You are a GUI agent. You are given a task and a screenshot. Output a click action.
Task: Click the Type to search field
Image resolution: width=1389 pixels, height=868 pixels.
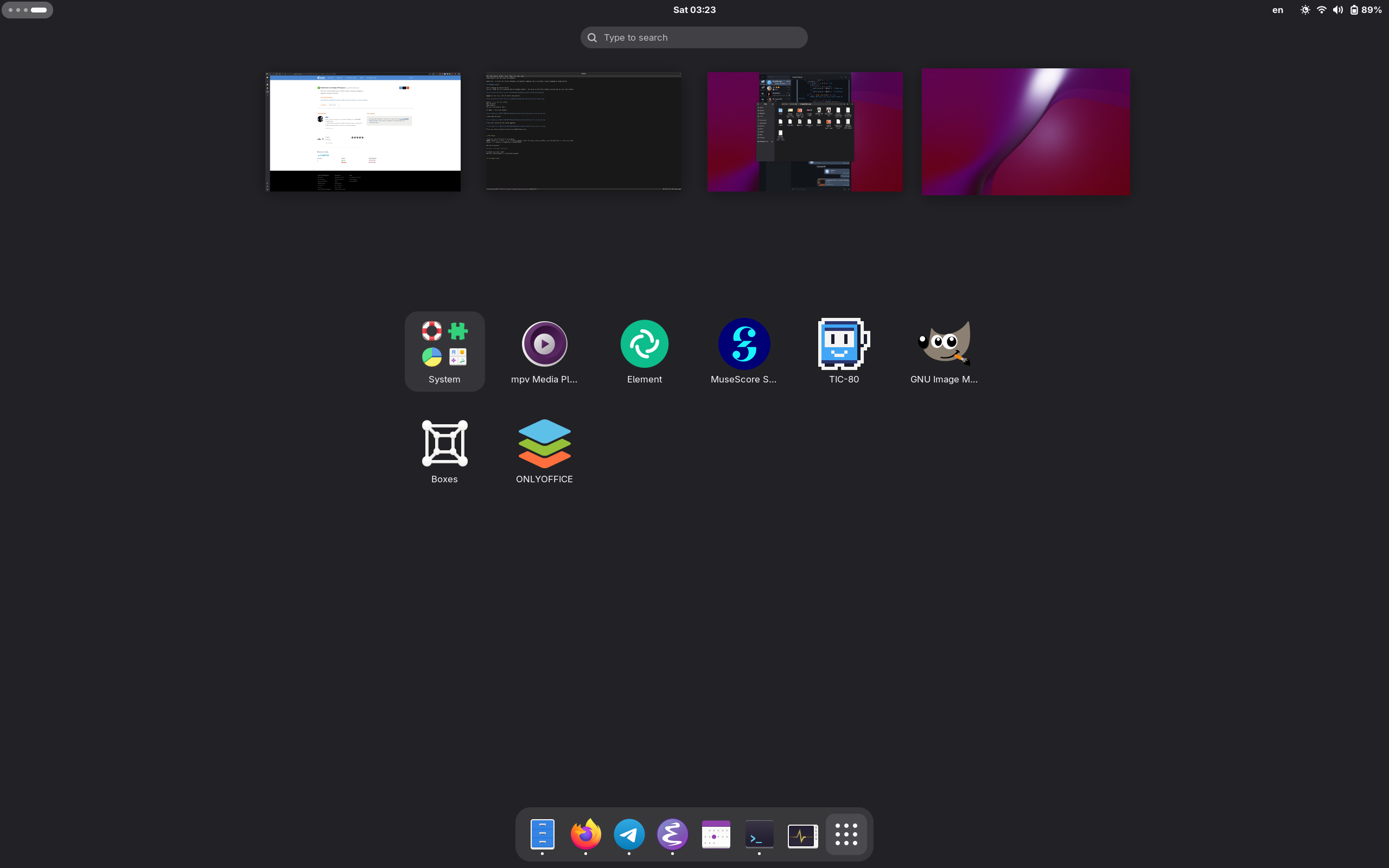(694, 37)
